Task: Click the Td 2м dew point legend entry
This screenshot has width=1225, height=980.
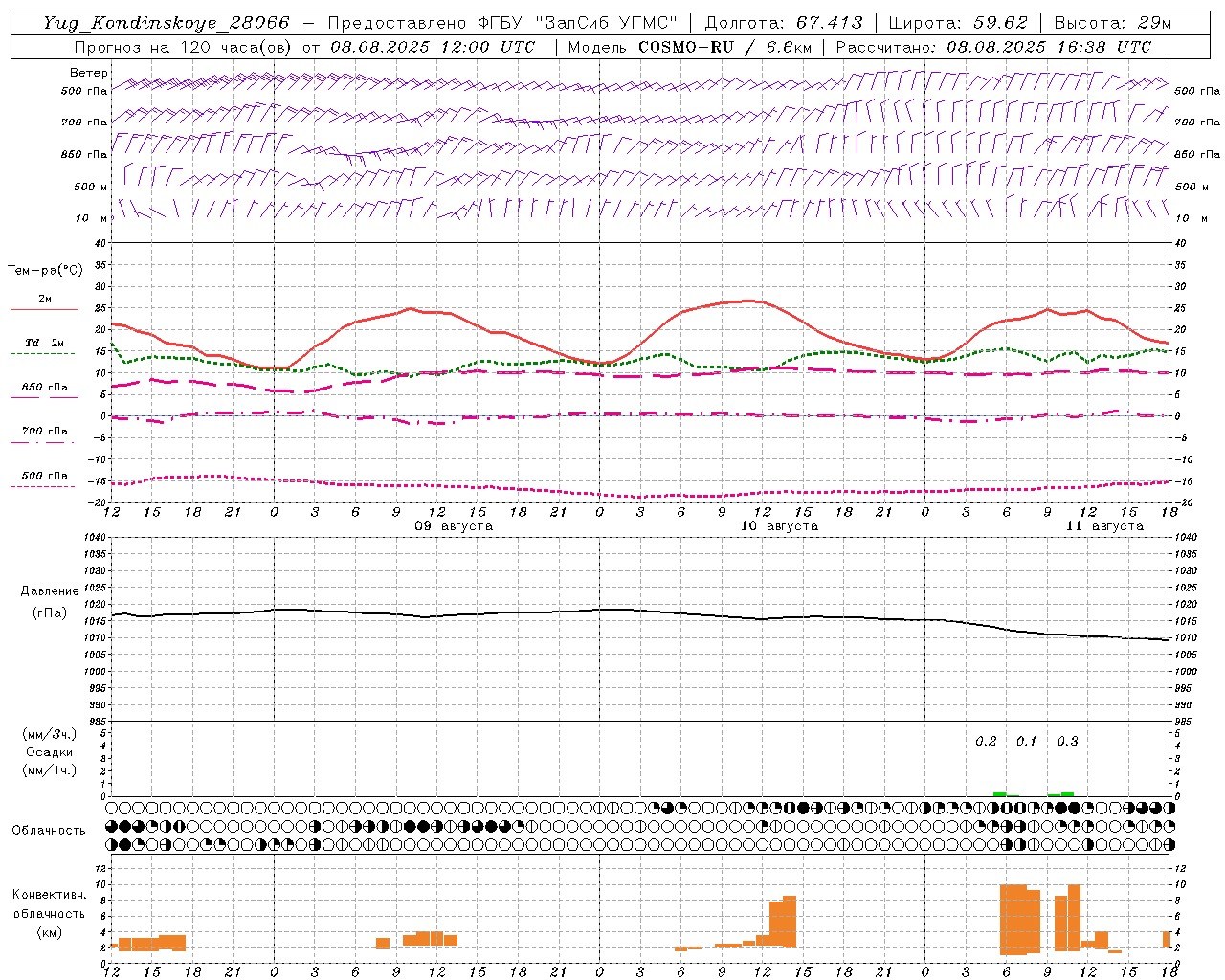Action: (45, 343)
